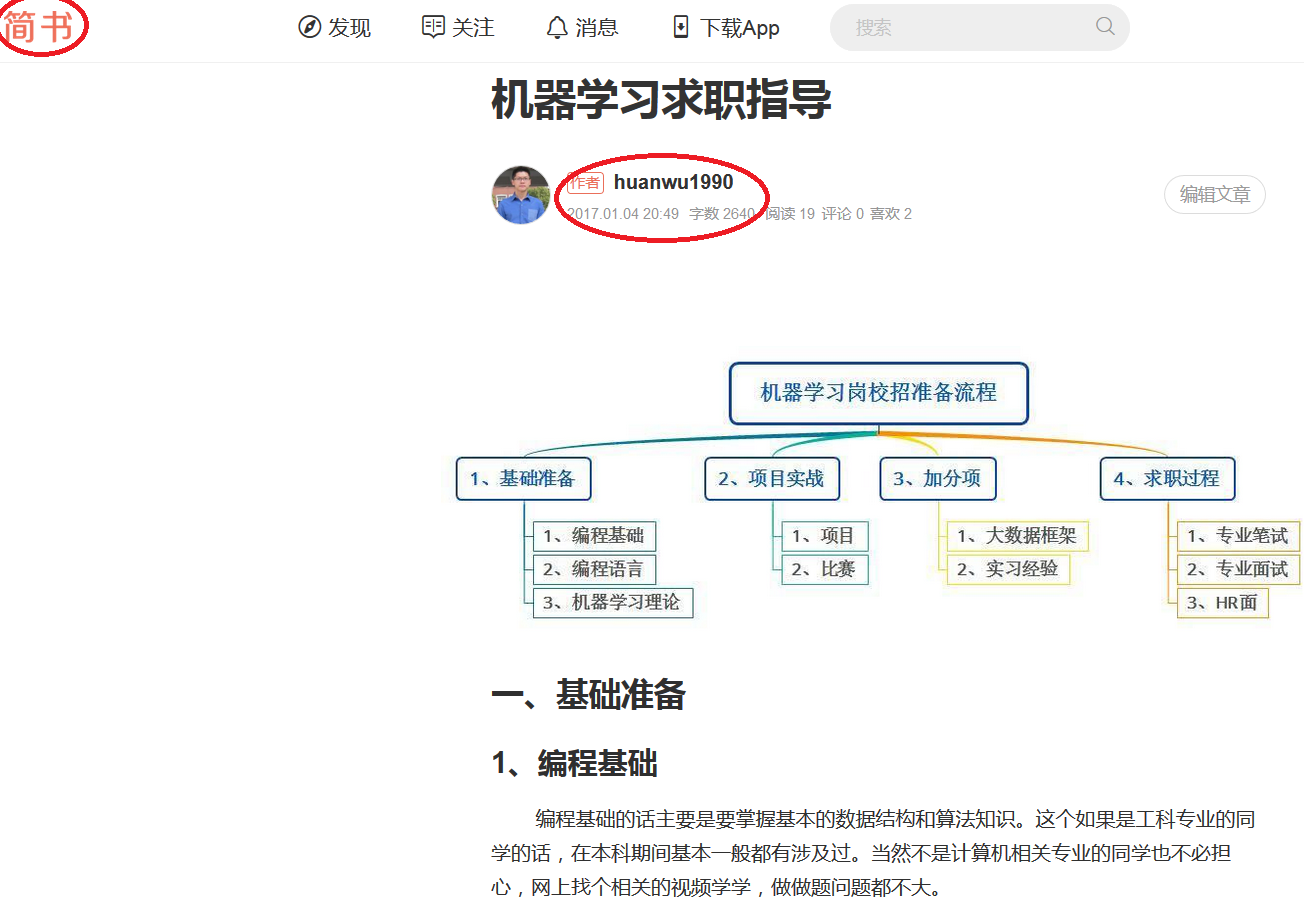Click the 简书 logo
Viewport: 1304px width, 900px height.
coord(39,27)
